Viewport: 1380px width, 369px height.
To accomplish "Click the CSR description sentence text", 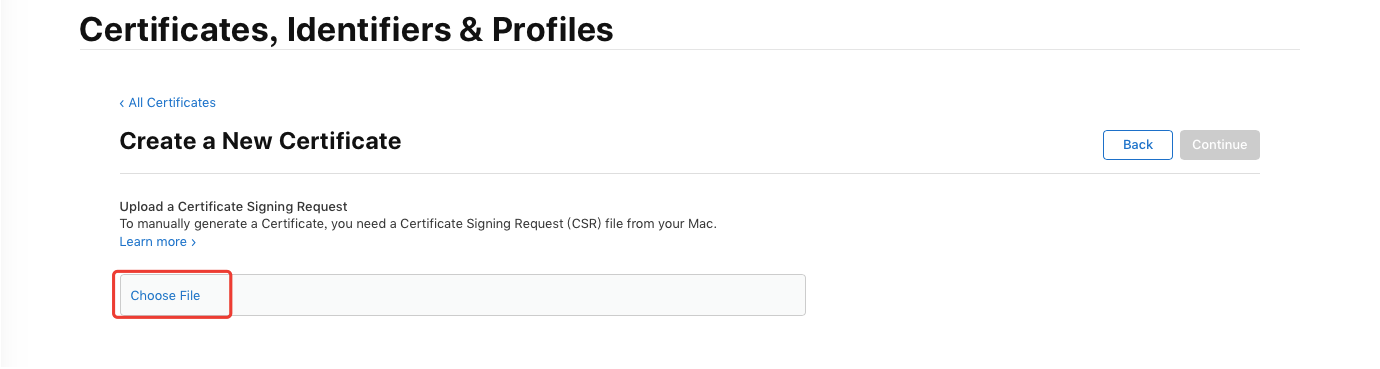I will coord(418,224).
